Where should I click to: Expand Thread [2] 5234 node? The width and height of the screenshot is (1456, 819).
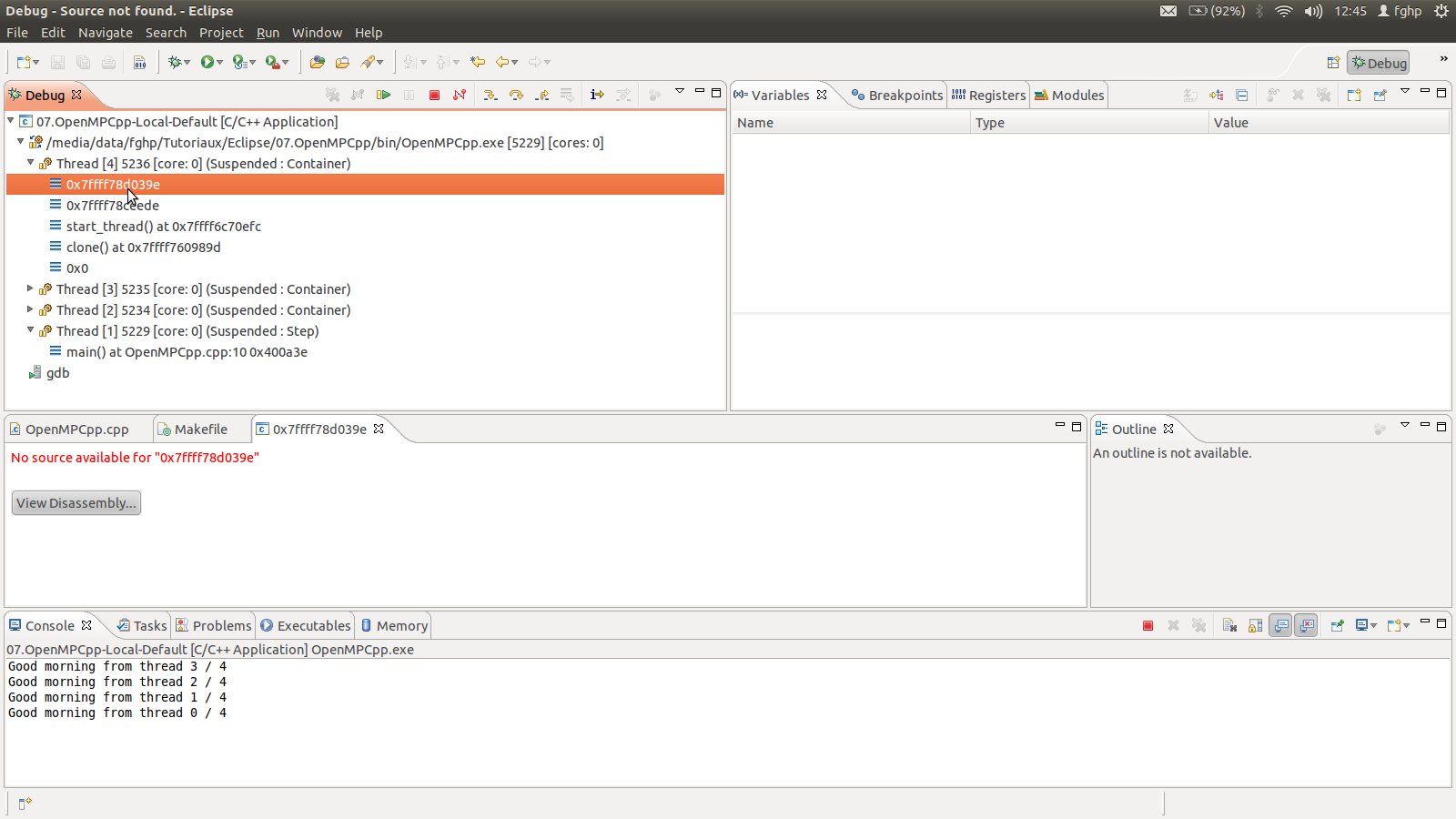30,309
